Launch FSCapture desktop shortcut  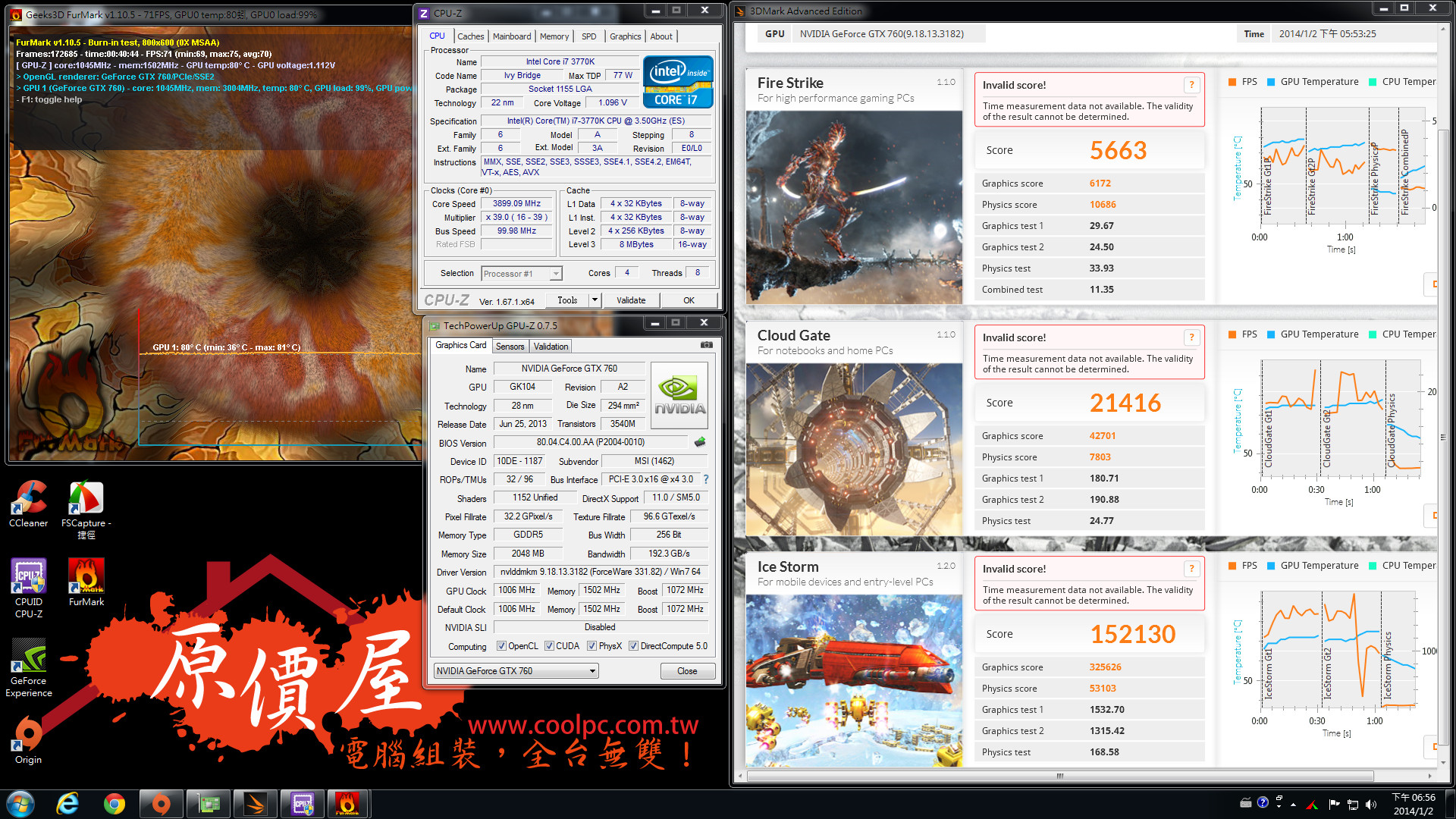(86, 510)
